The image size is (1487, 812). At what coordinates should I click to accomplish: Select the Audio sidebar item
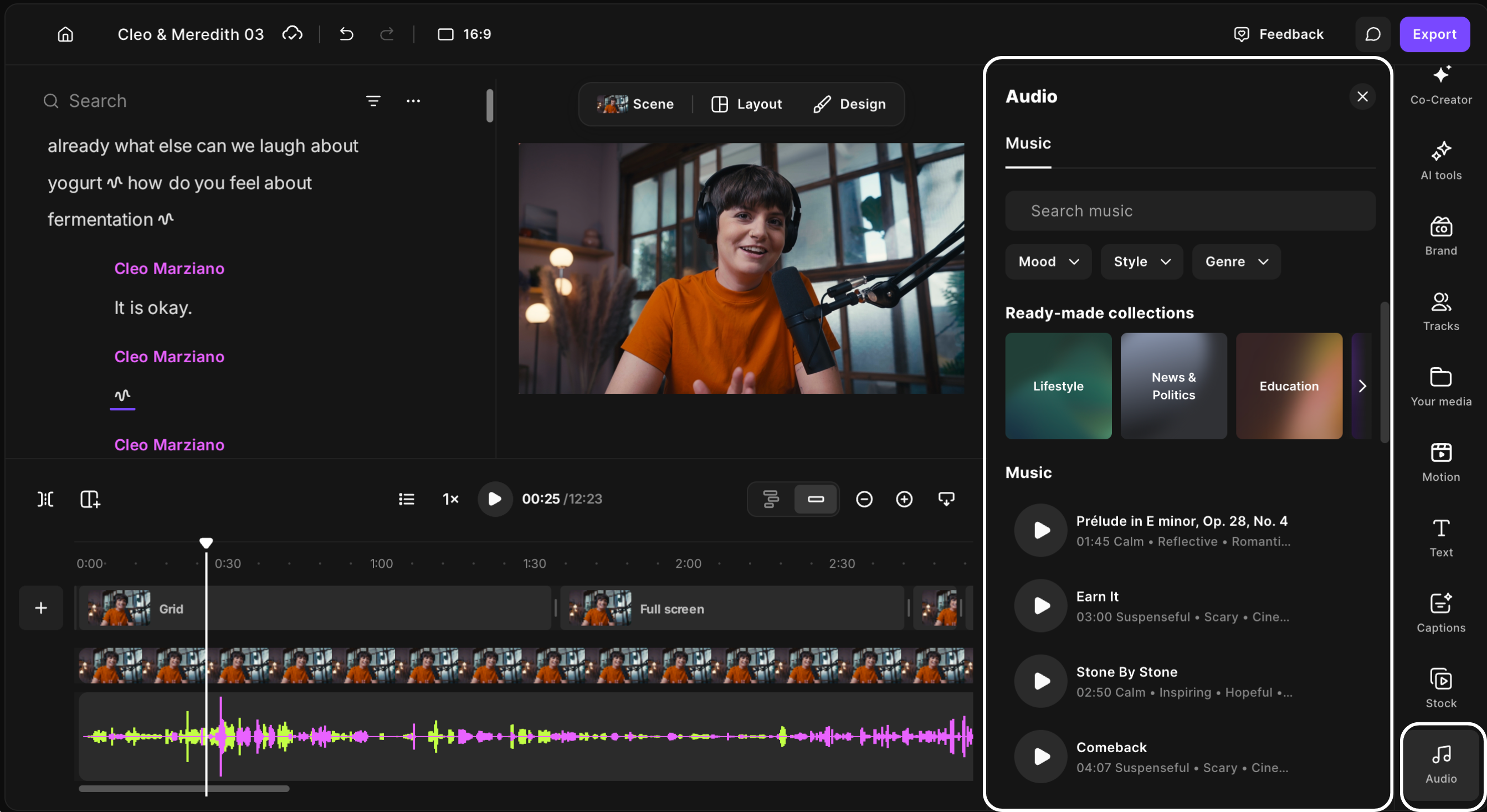[x=1441, y=765]
